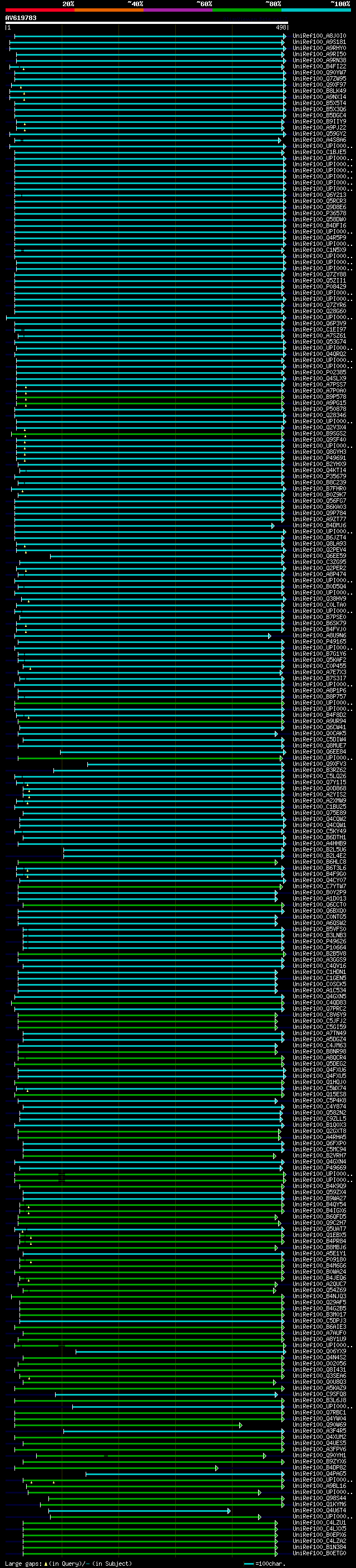
Task: Click the UniRef100_A3GGS9 hit label
Action: [319, 959]
